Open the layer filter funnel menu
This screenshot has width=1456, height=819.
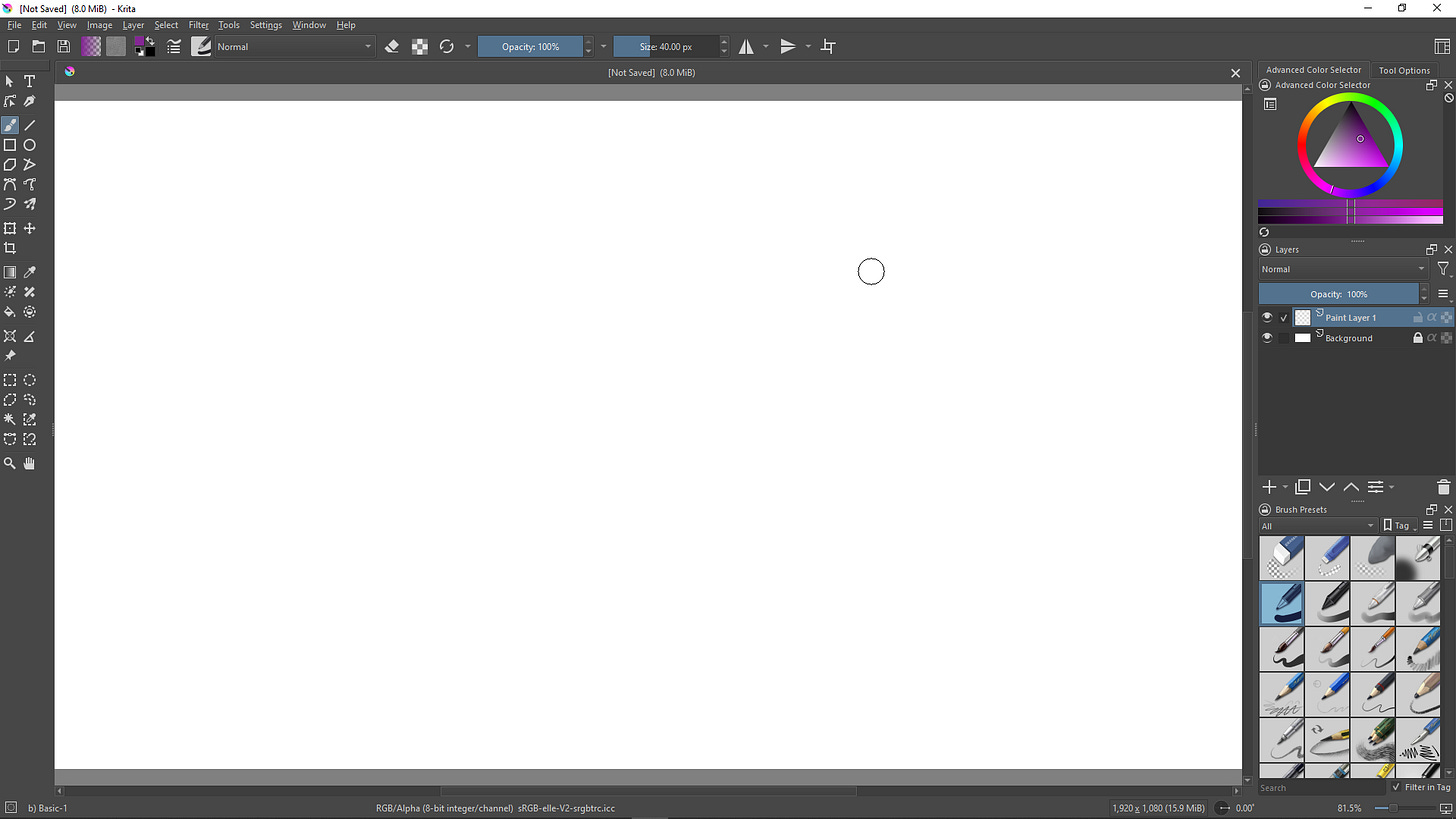pos(1443,269)
